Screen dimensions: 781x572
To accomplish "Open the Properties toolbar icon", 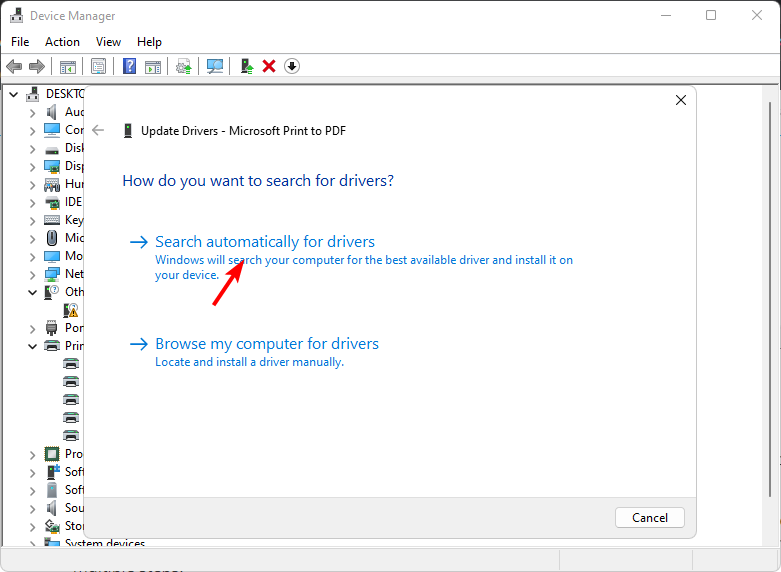I will (98, 66).
